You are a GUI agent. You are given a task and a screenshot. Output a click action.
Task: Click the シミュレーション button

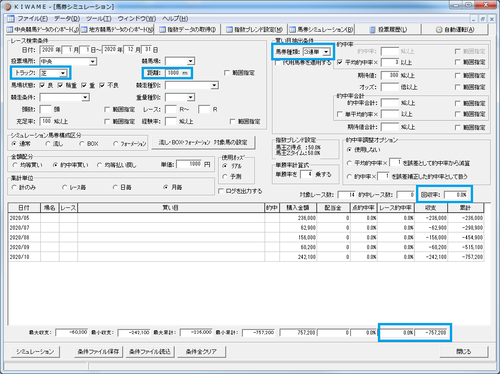click(x=35, y=351)
